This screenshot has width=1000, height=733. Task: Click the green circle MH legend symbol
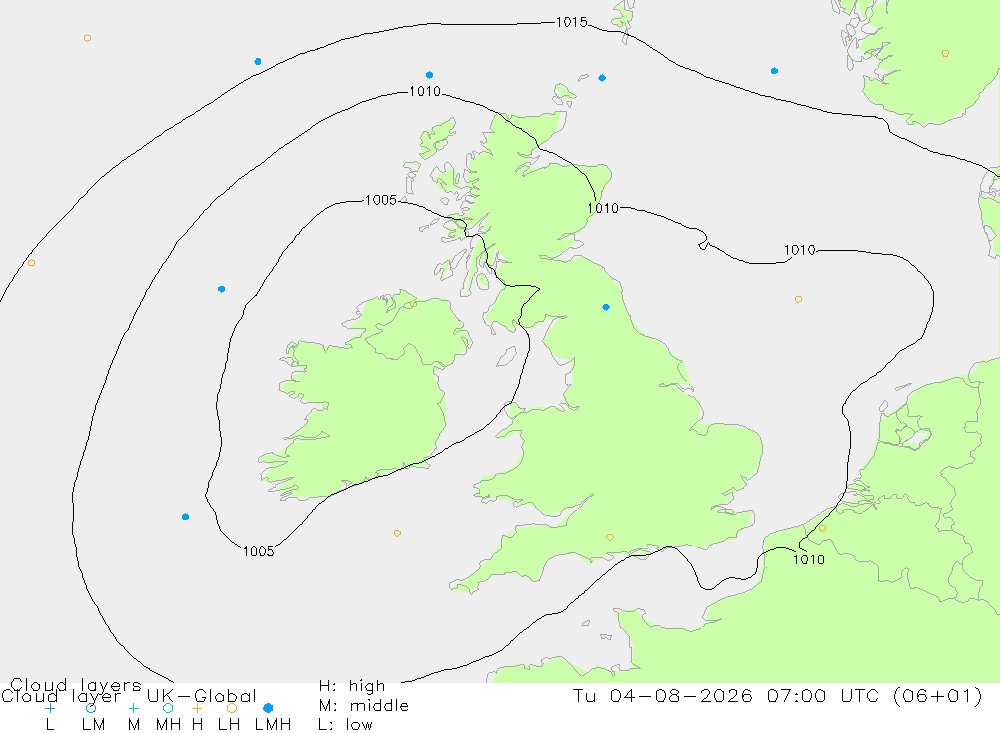(168, 708)
